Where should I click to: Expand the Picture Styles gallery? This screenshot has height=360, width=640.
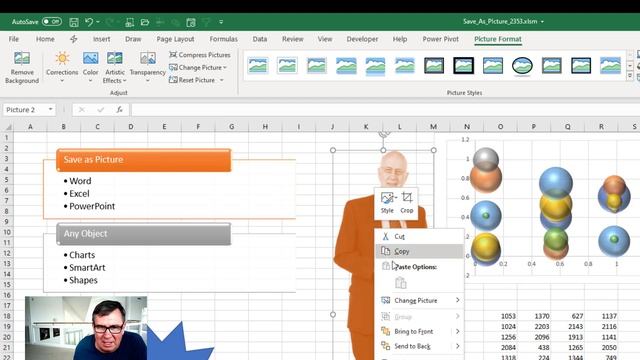[x=630, y=76]
